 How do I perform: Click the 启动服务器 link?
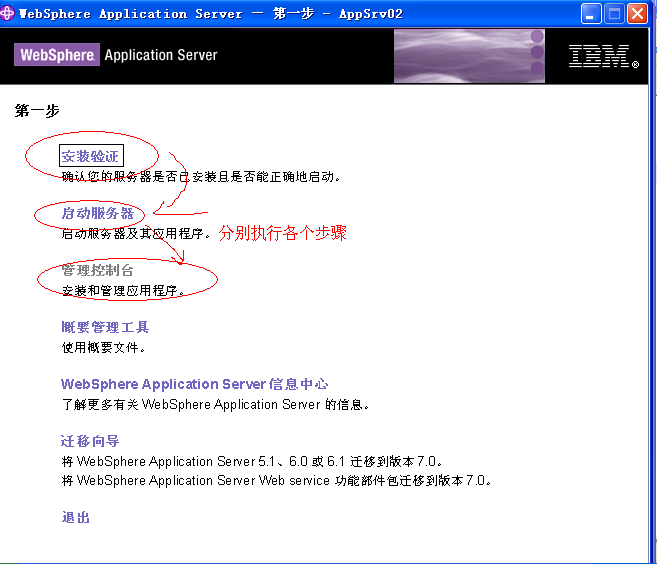tap(98, 213)
